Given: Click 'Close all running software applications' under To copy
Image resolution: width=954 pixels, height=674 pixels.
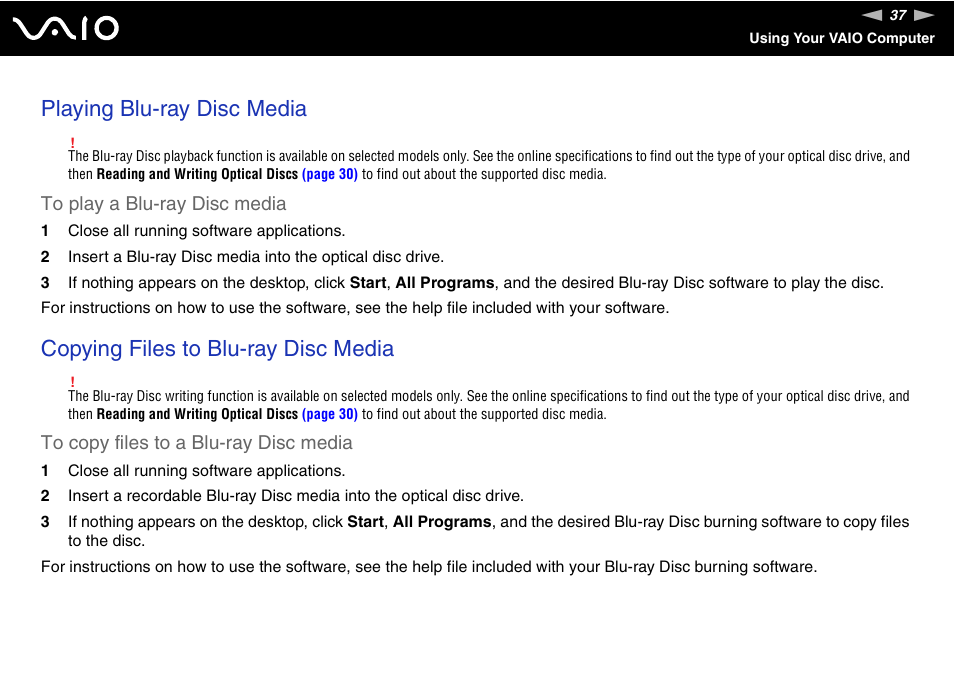Looking at the screenshot, I should click(x=206, y=471).
